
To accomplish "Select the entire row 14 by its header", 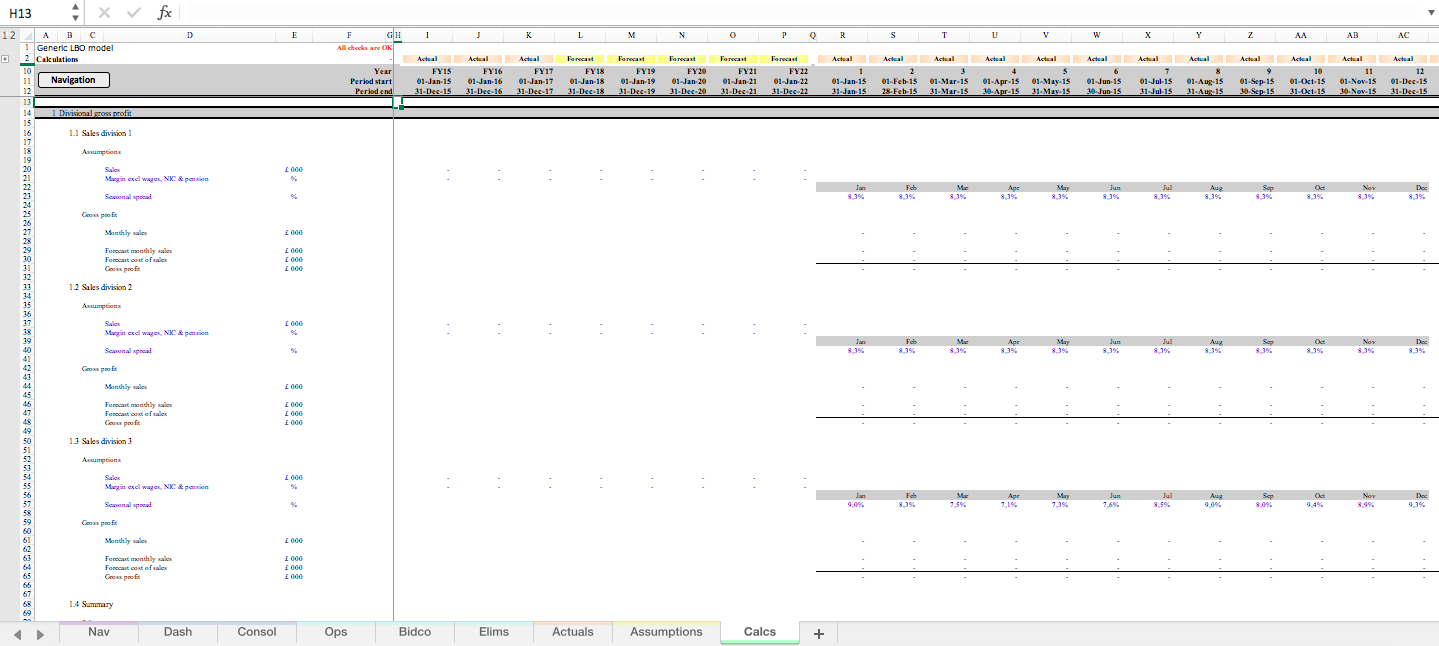I will pos(27,114).
